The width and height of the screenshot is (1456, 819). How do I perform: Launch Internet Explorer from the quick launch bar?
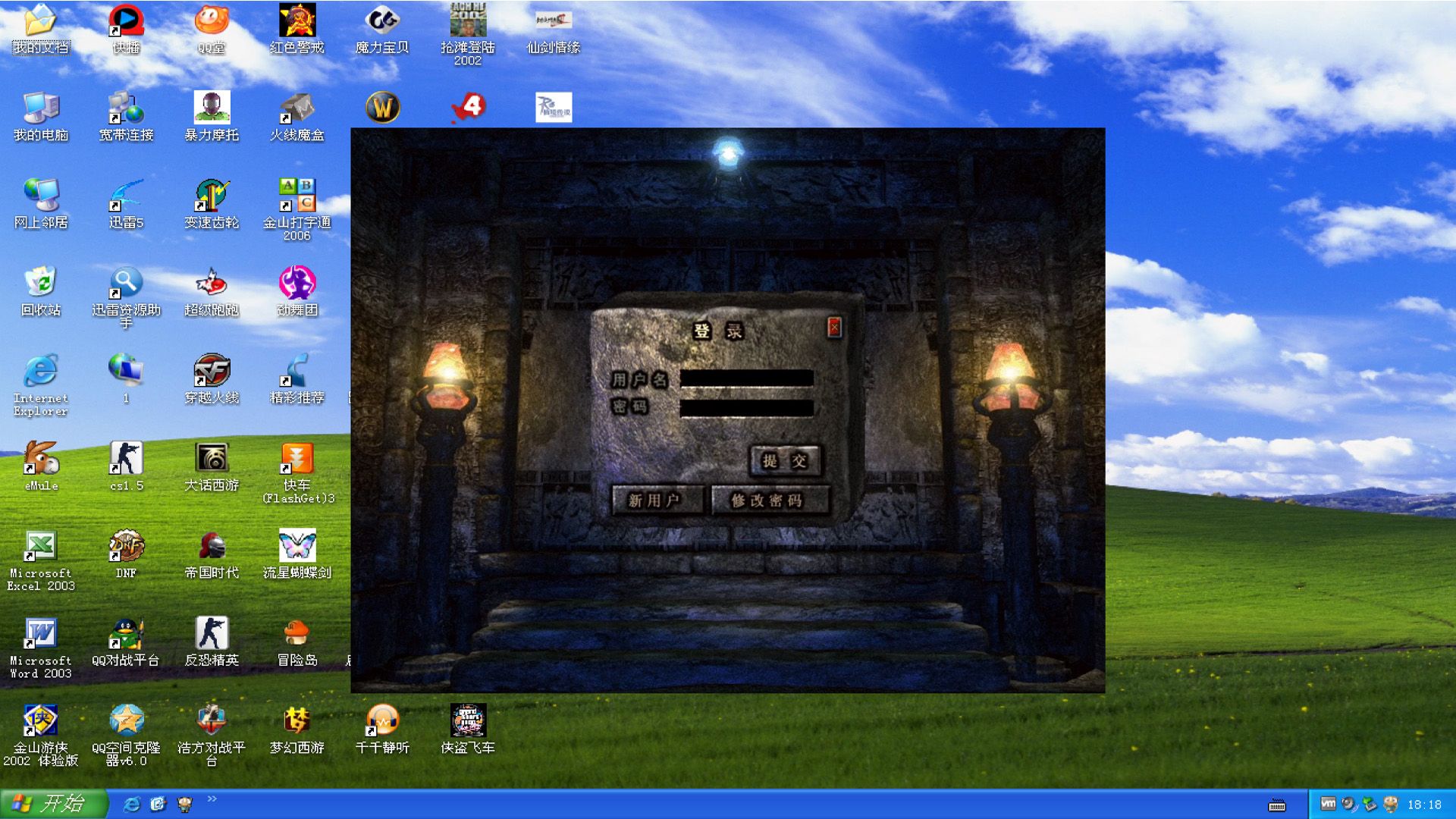pyautogui.click(x=132, y=804)
